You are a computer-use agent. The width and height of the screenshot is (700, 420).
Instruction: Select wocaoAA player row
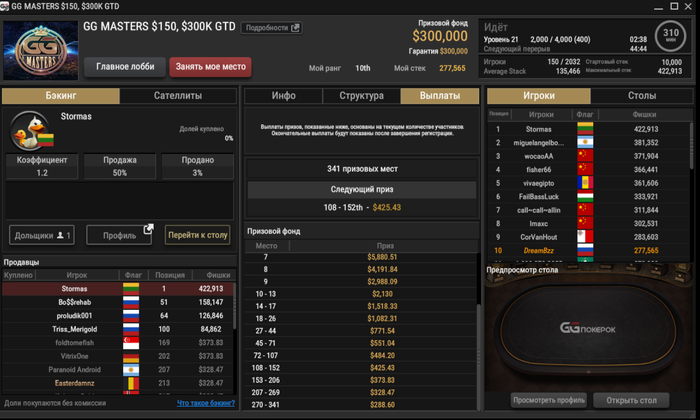(x=588, y=156)
